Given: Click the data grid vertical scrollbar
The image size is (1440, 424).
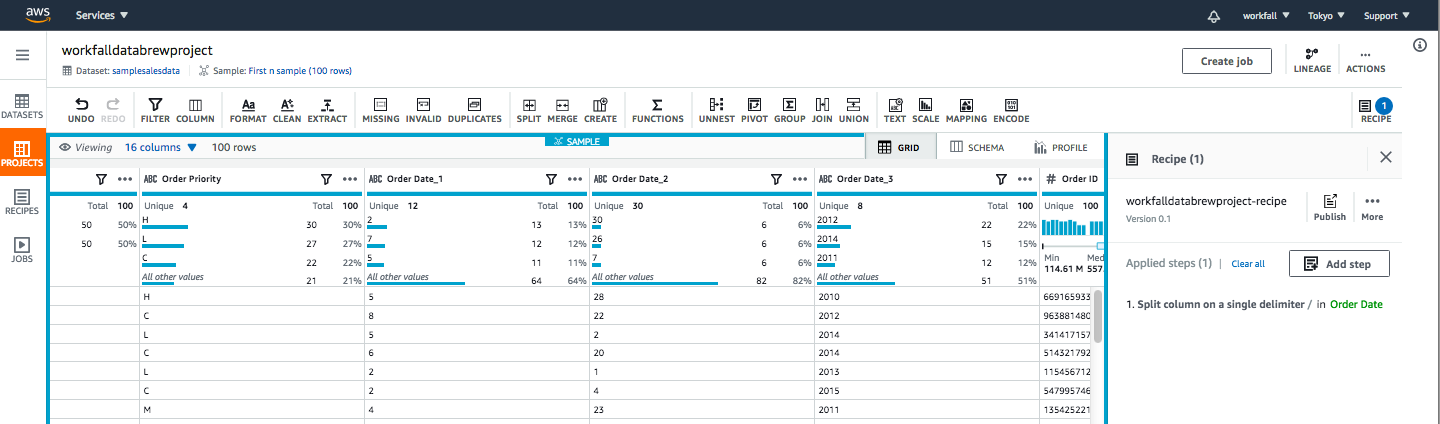Looking at the screenshot, I should coord(1098,315).
